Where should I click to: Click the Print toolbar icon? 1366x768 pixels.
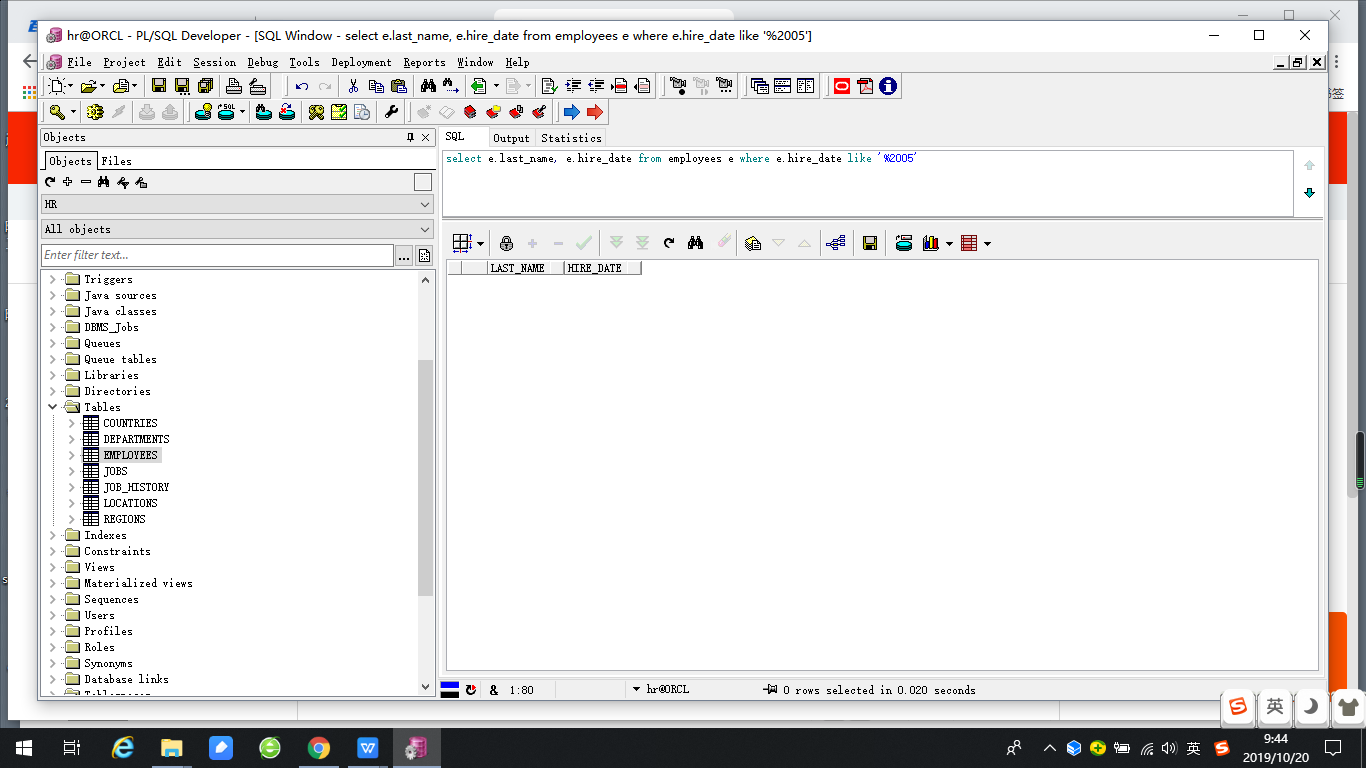click(x=234, y=86)
